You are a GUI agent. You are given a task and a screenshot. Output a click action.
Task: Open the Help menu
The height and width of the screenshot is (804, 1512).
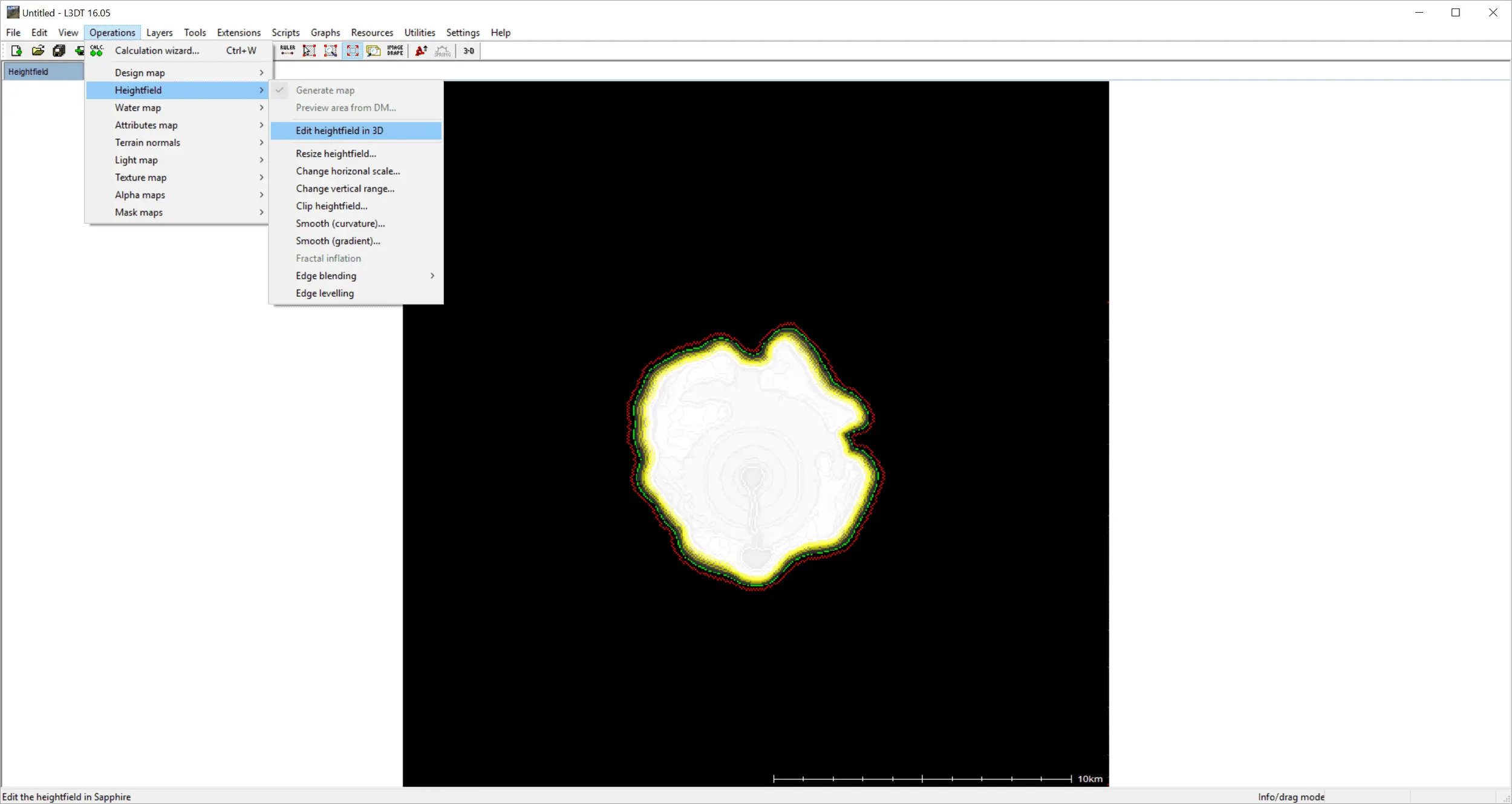point(500,33)
